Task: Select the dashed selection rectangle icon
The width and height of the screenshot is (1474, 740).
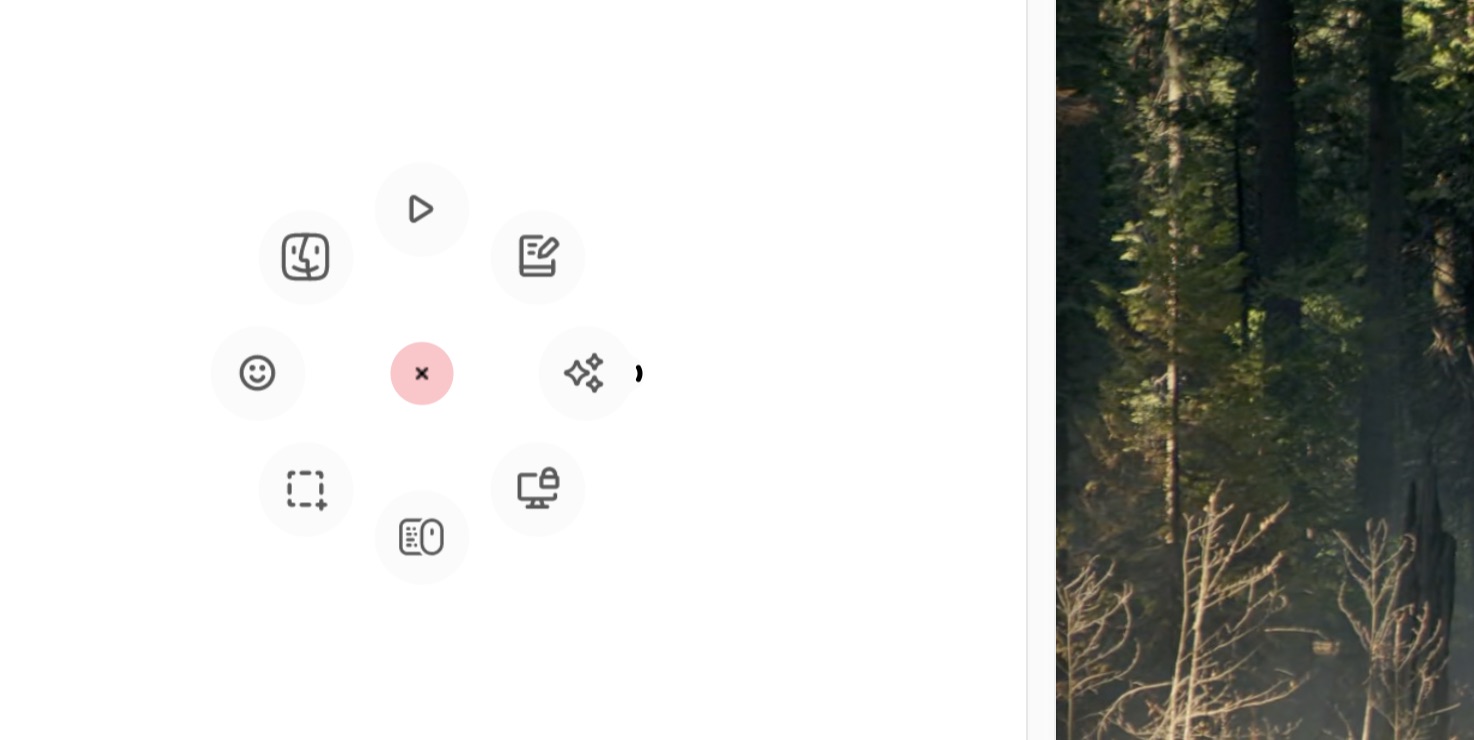Action: point(306,489)
